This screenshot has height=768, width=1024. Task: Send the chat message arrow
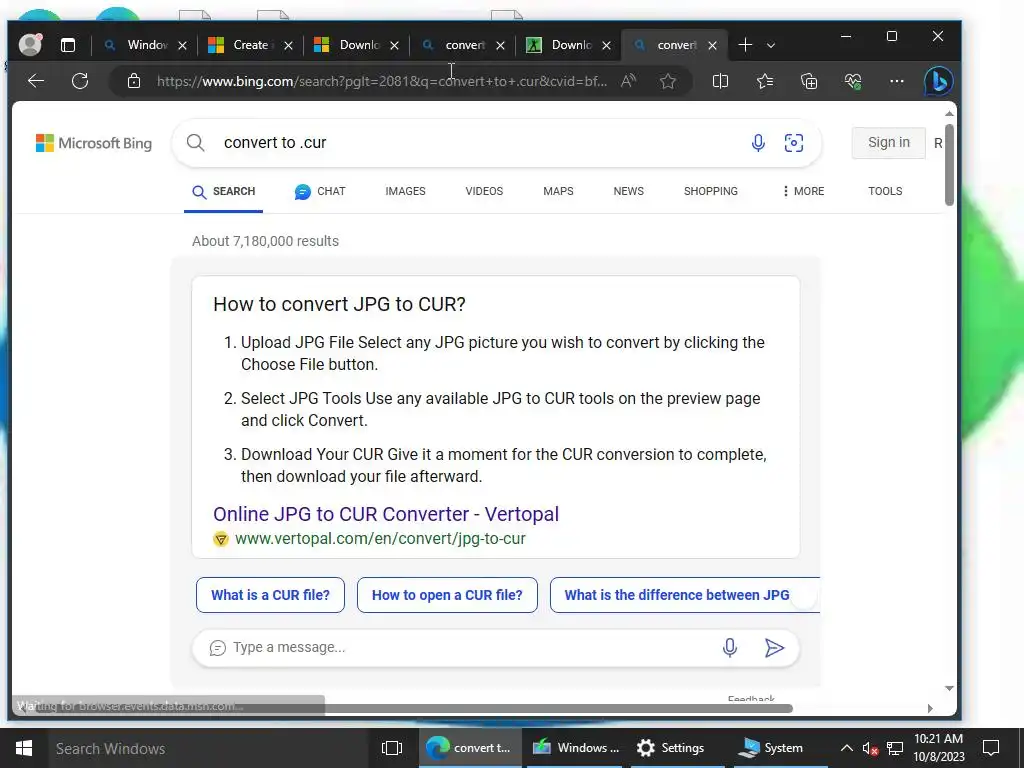click(x=774, y=647)
